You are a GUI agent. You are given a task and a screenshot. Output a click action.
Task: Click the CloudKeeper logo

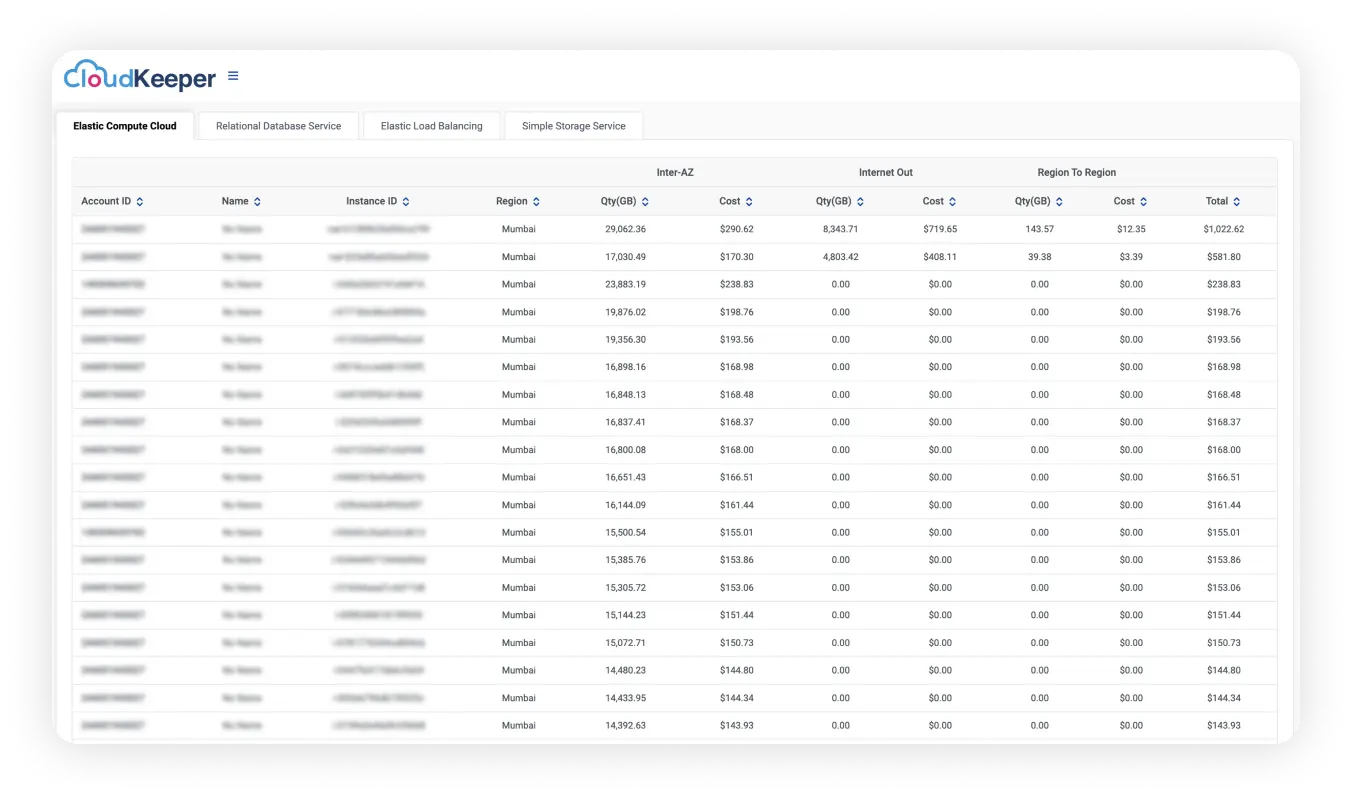[140, 76]
